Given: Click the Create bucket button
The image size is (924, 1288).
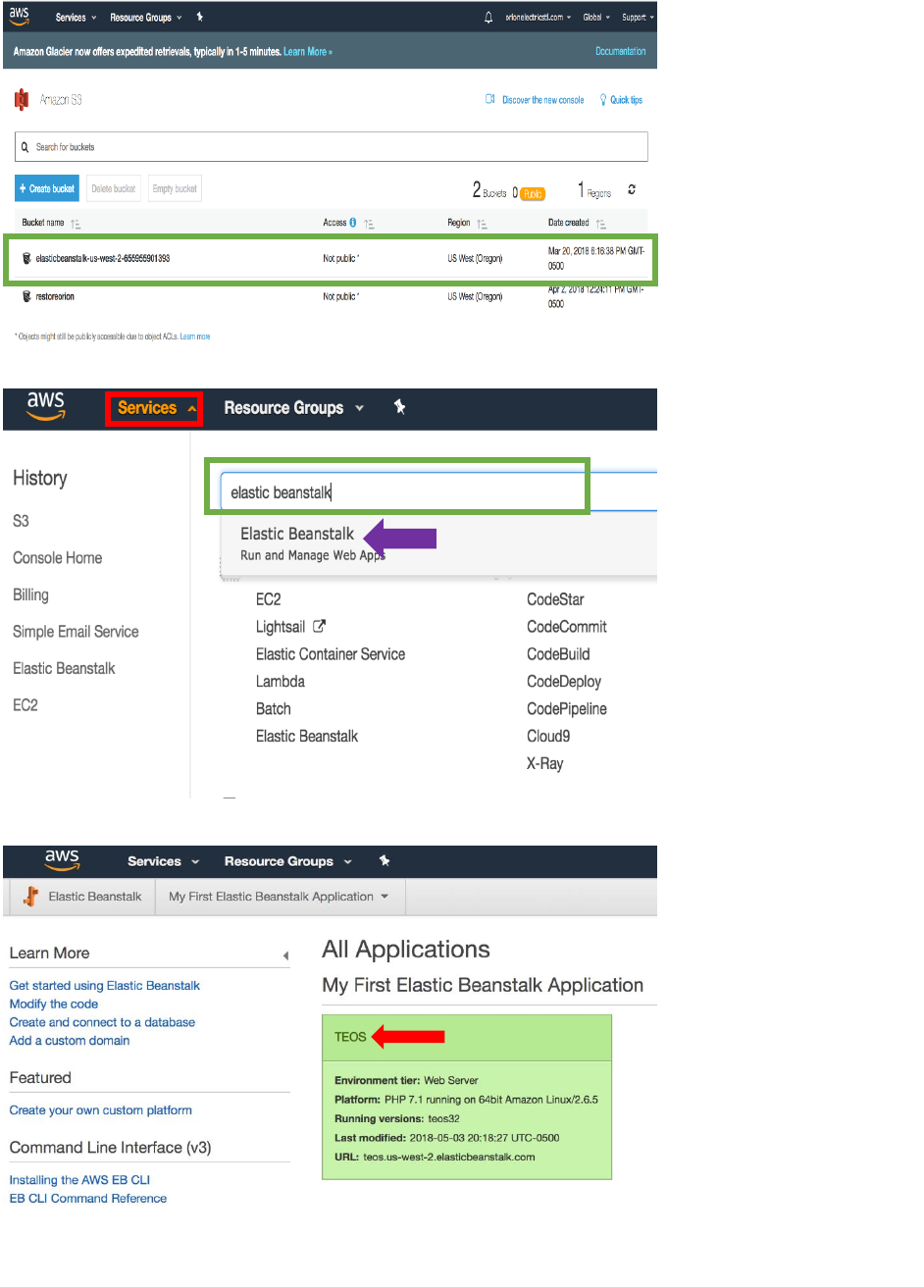Looking at the screenshot, I should (x=47, y=188).
